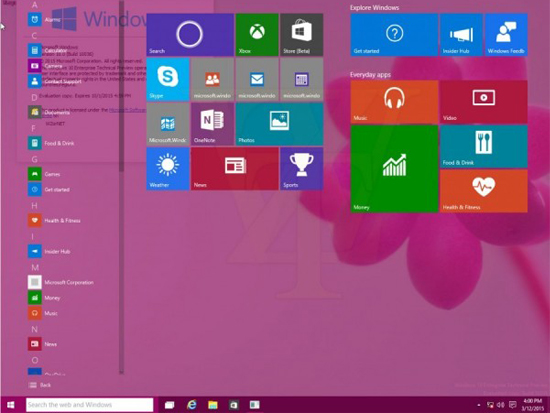Viewport: 550px width, 413px height.
Task: Open the Food & Drink tile
Action: [483, 146]
